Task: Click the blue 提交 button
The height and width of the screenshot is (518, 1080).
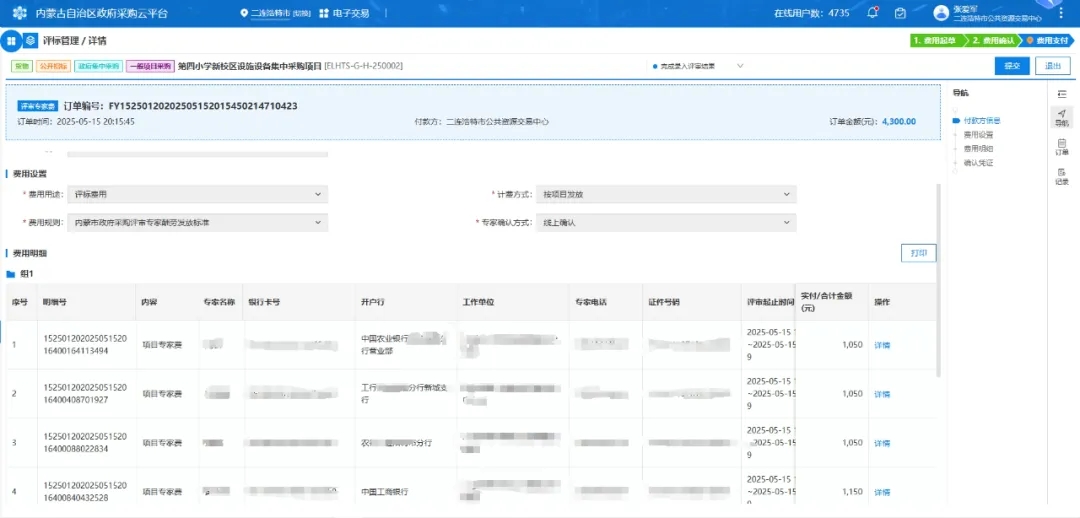Action: [1012, 66]
